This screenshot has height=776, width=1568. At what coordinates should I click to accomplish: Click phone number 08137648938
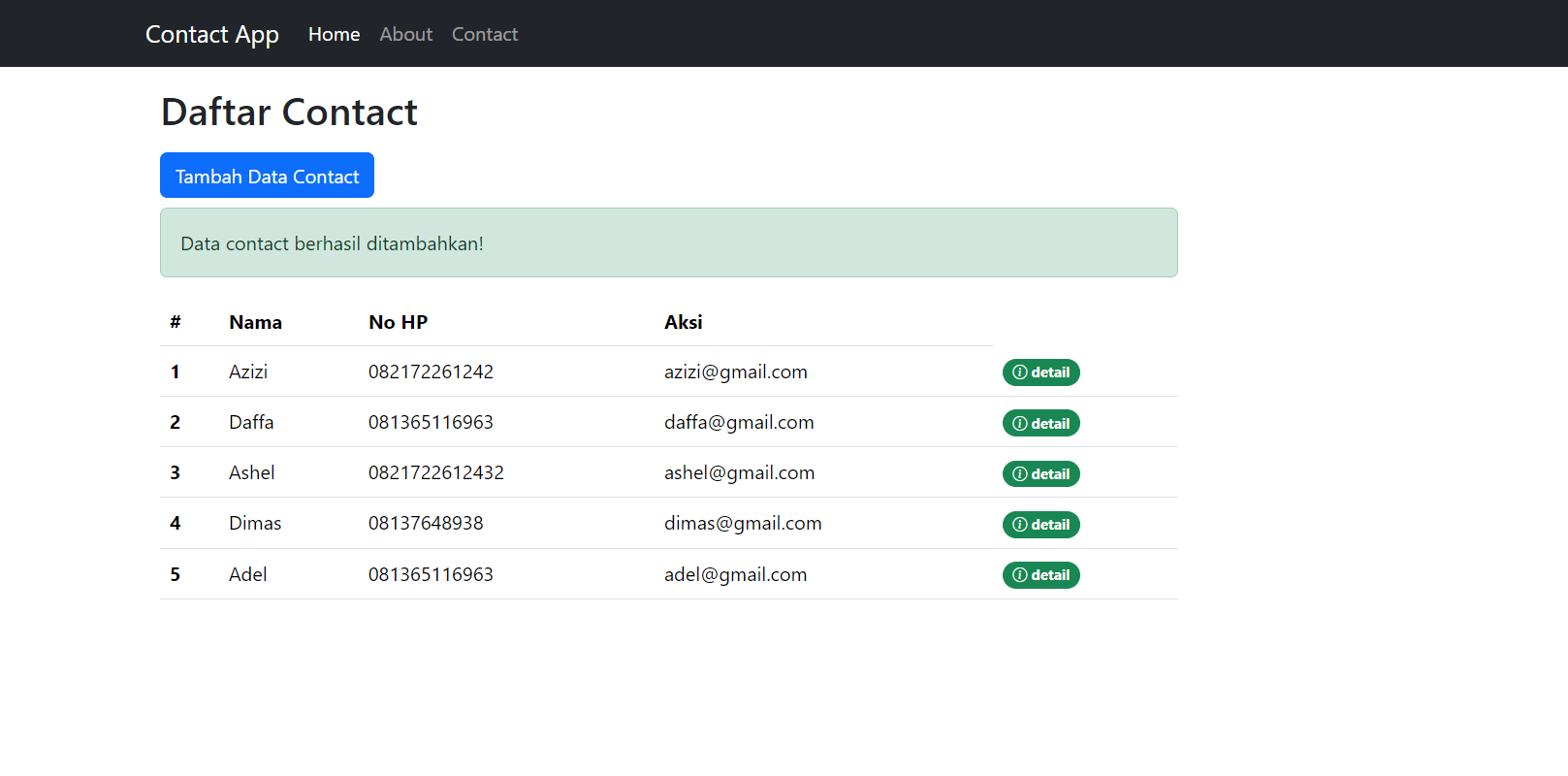[426, 523]
